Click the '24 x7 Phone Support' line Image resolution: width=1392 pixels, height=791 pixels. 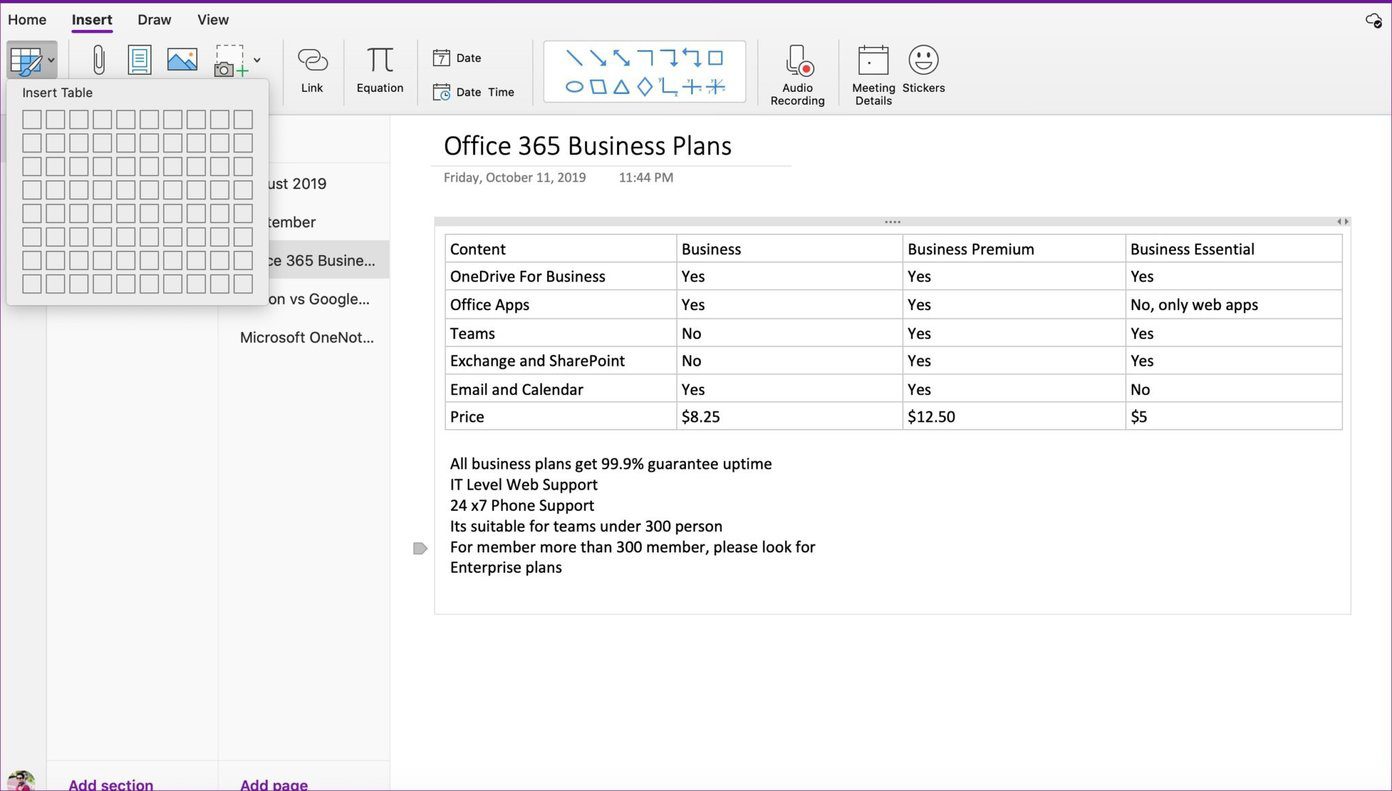(522, 506)
